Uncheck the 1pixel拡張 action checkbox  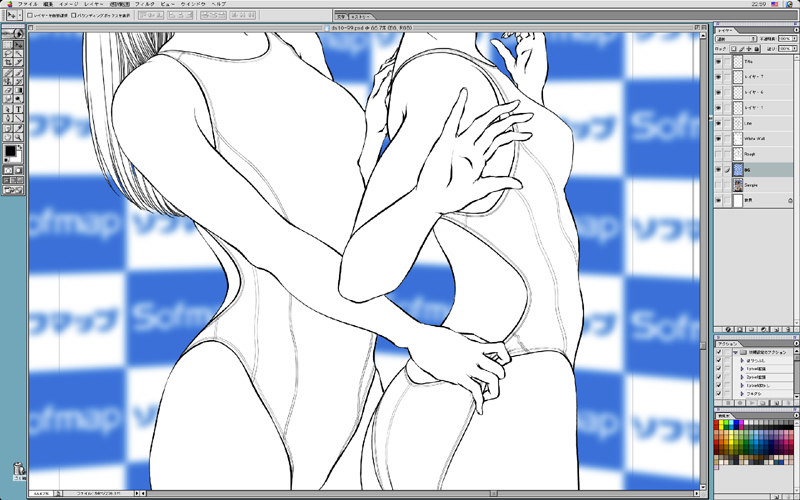point(718,368)
